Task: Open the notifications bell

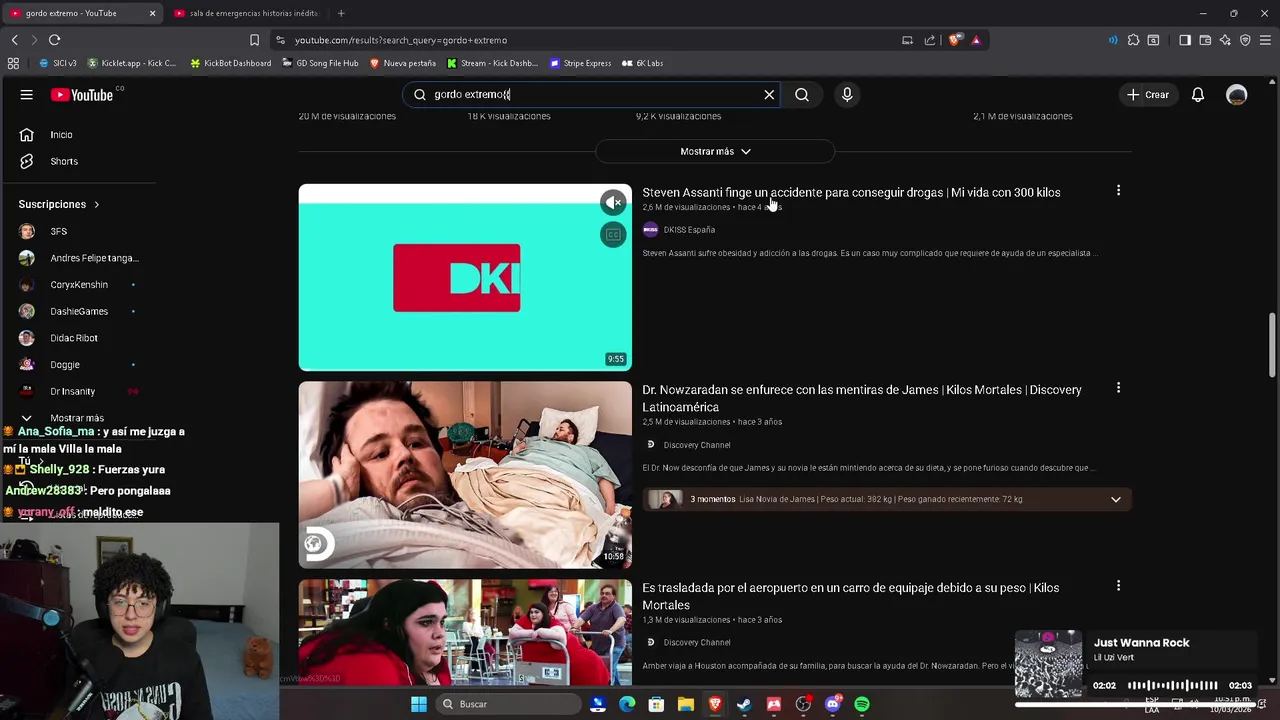Action: pyautogui.click(x=1198, y=95)
